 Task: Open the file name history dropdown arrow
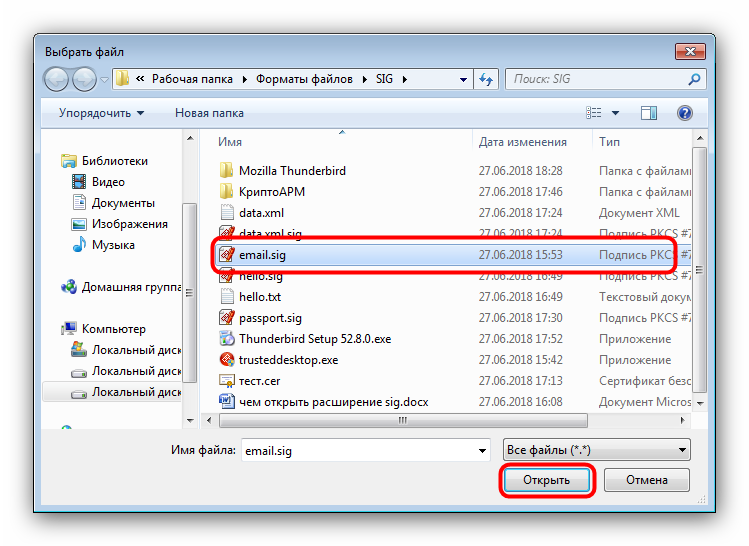point(482,450)
